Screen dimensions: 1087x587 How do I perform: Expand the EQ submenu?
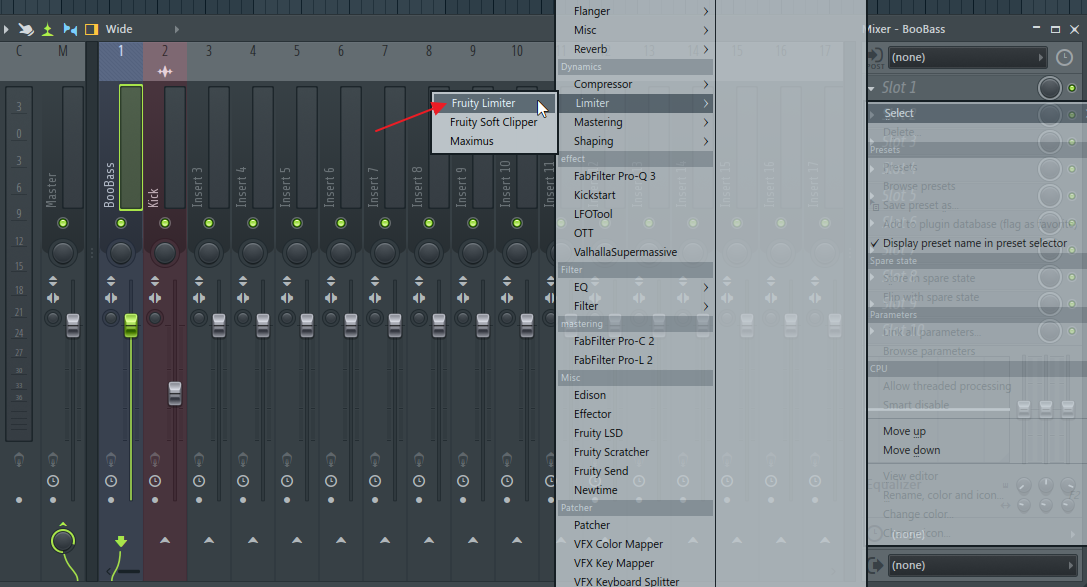coord(636,287)
